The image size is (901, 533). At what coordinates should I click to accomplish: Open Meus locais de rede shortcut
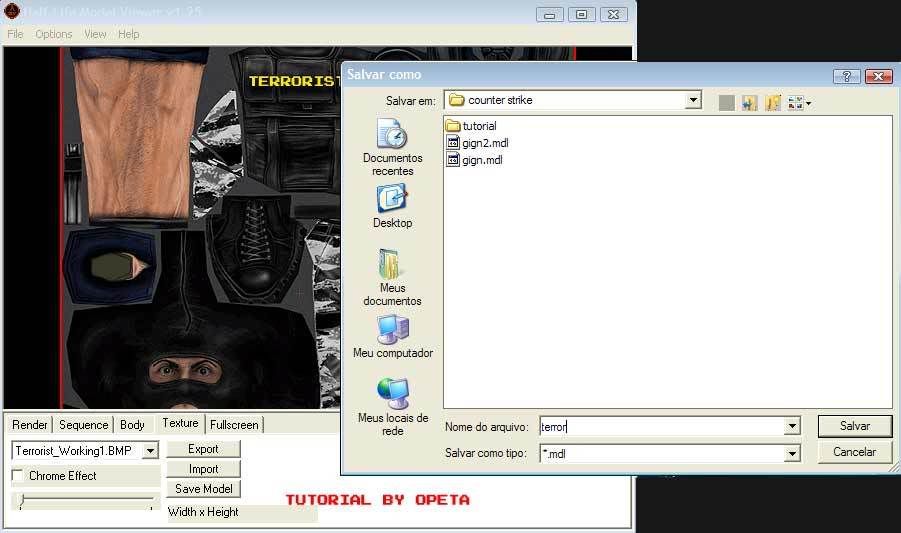(x=392, y=407)
